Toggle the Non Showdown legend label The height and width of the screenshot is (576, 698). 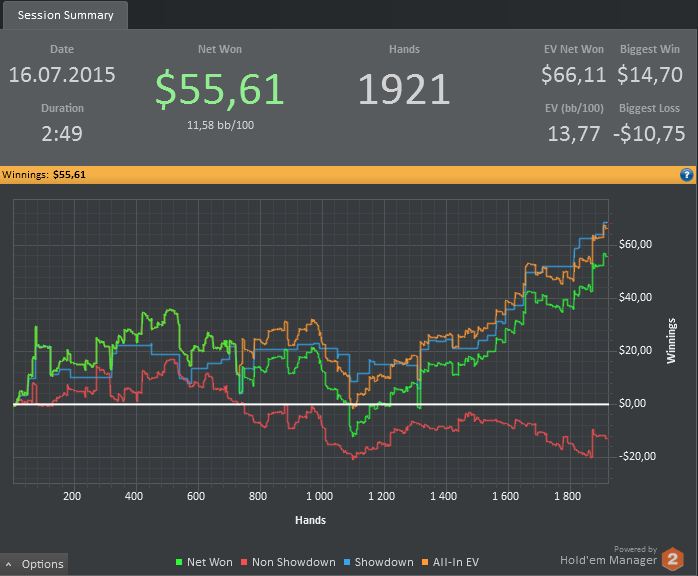click(294, 562)
